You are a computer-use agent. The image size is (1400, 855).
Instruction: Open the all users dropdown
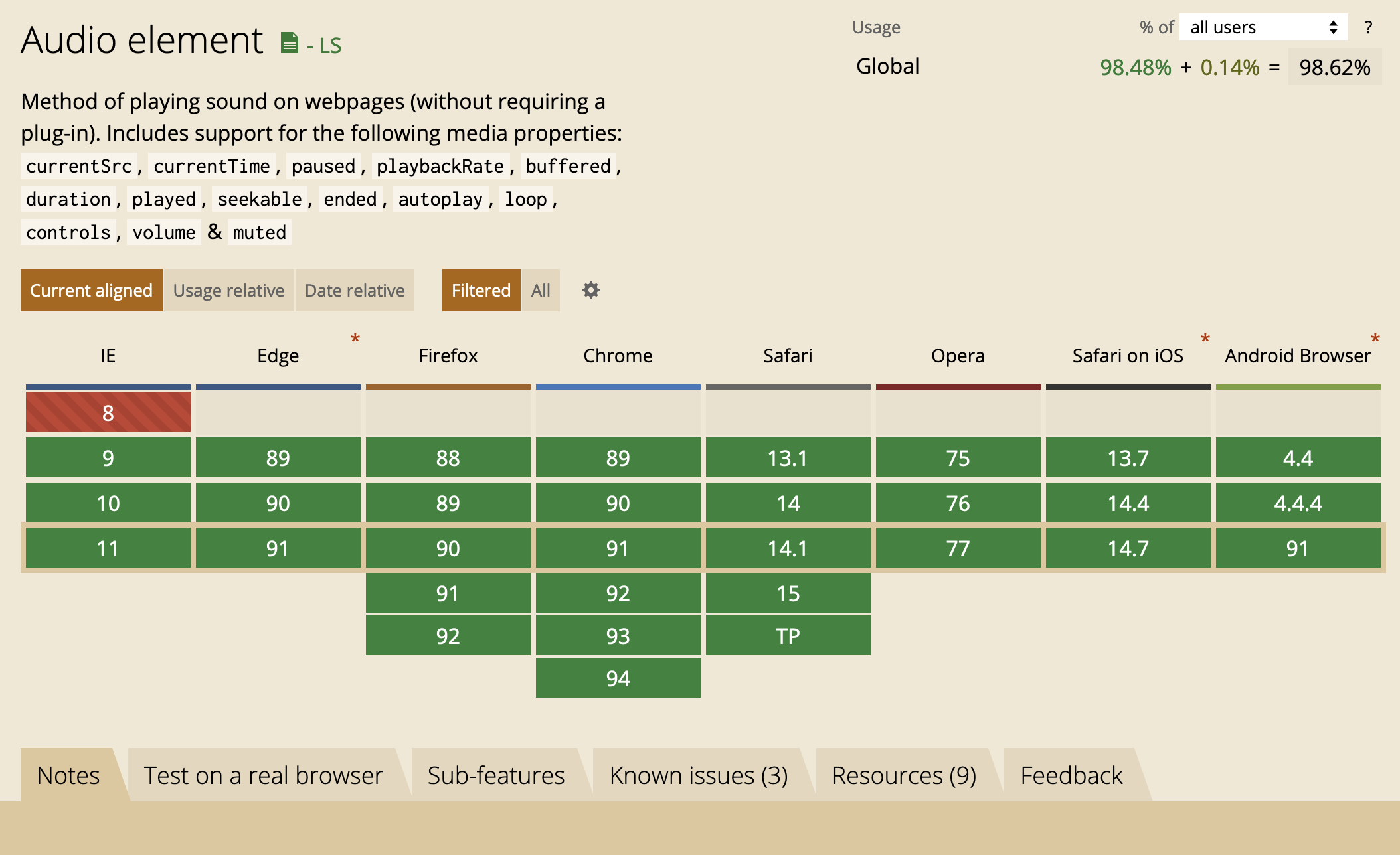pos(1263,27)
